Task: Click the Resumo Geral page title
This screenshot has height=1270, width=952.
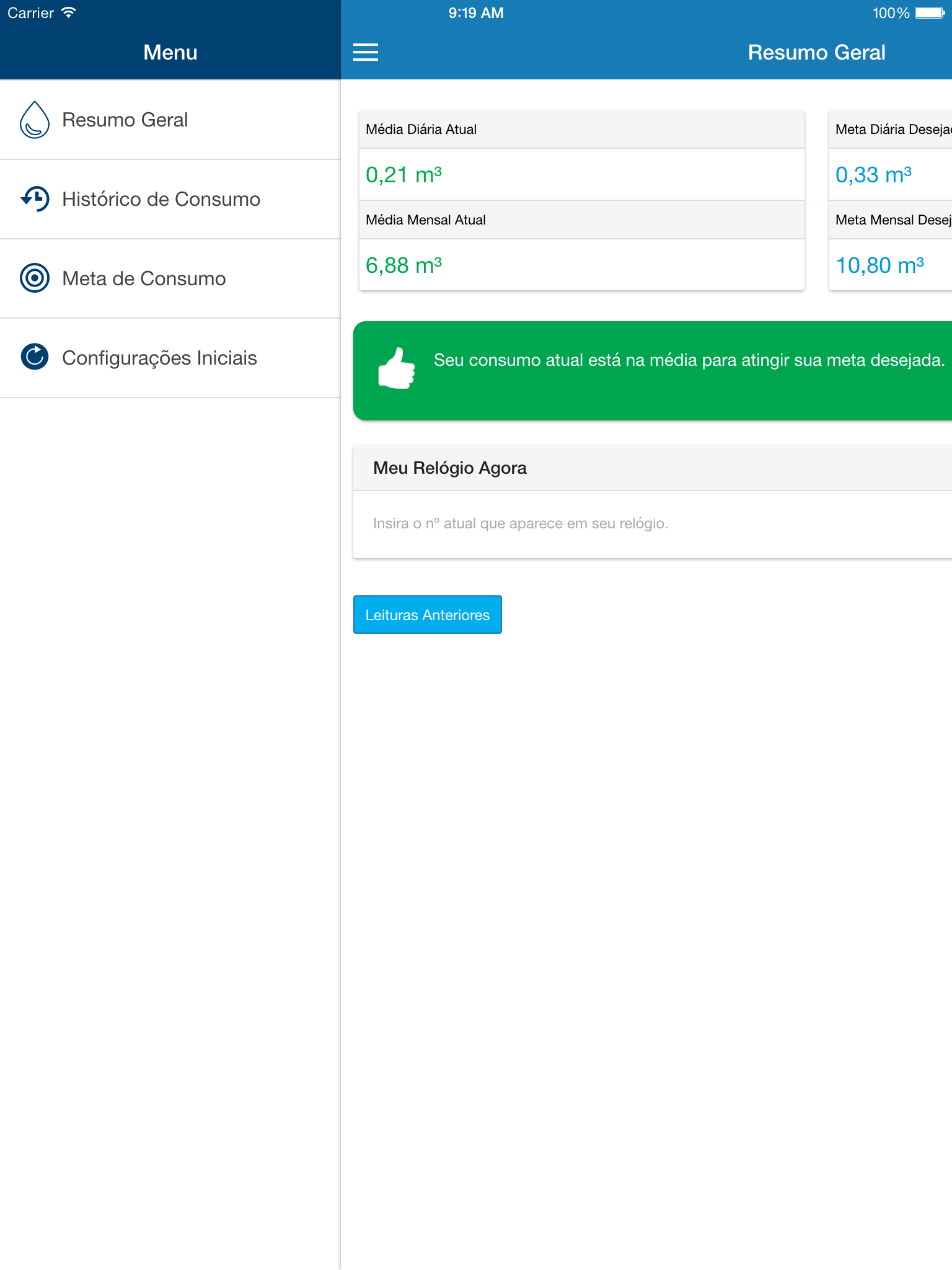Action: click(816, 53)
